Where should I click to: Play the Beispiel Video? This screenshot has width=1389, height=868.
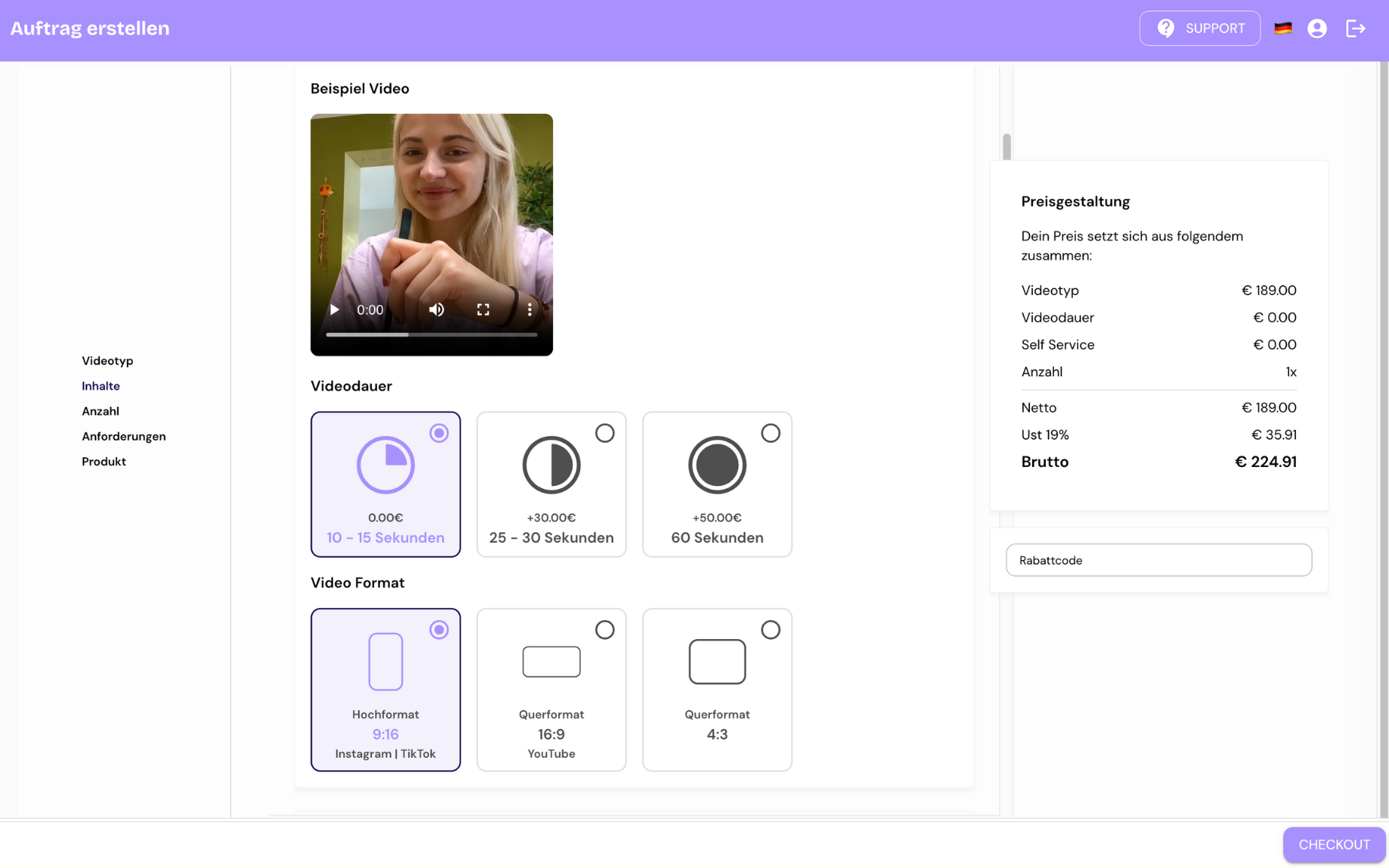(334, 309)
